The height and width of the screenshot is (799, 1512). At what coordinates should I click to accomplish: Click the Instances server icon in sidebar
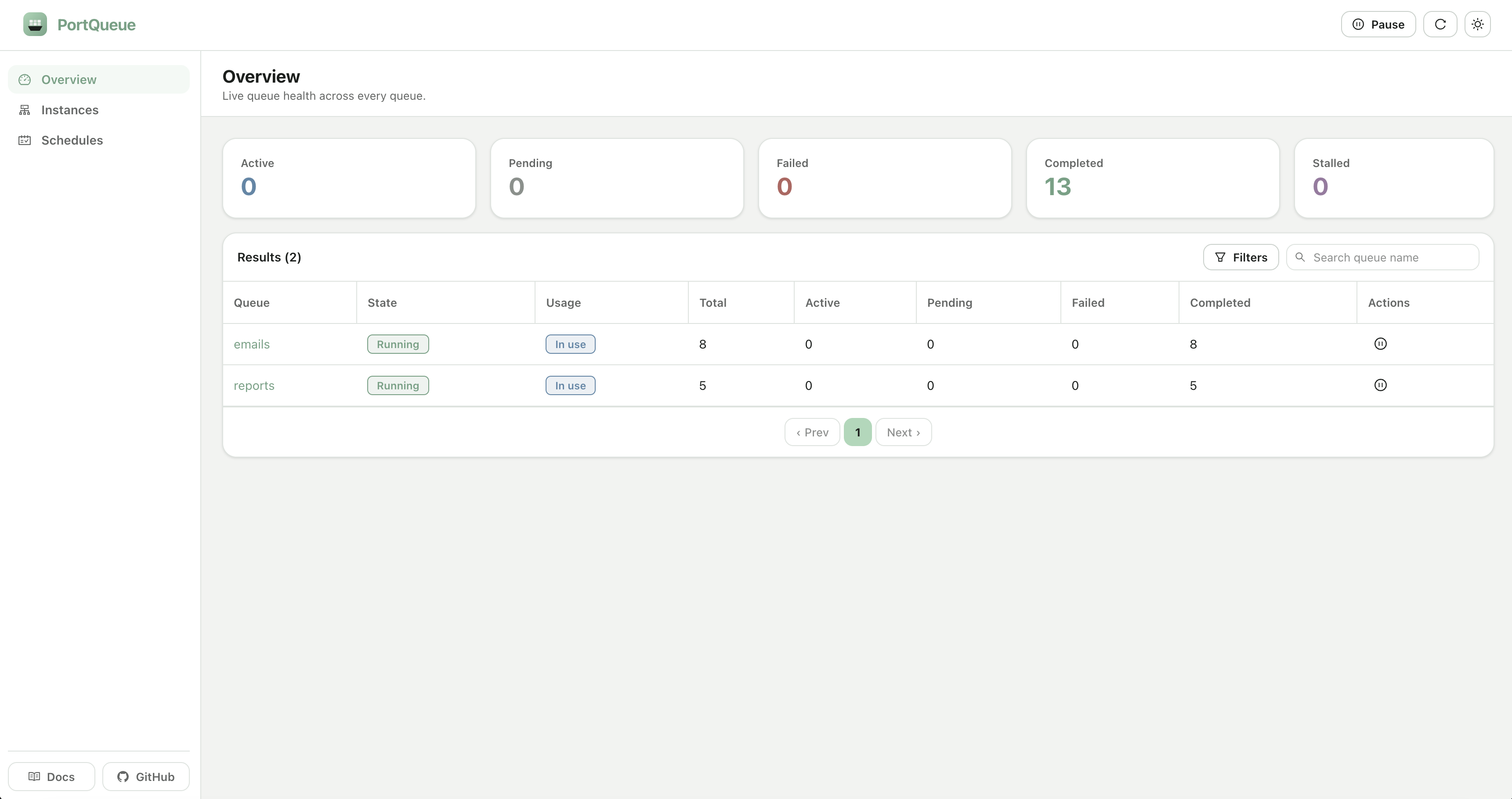(x=25, y=110)
